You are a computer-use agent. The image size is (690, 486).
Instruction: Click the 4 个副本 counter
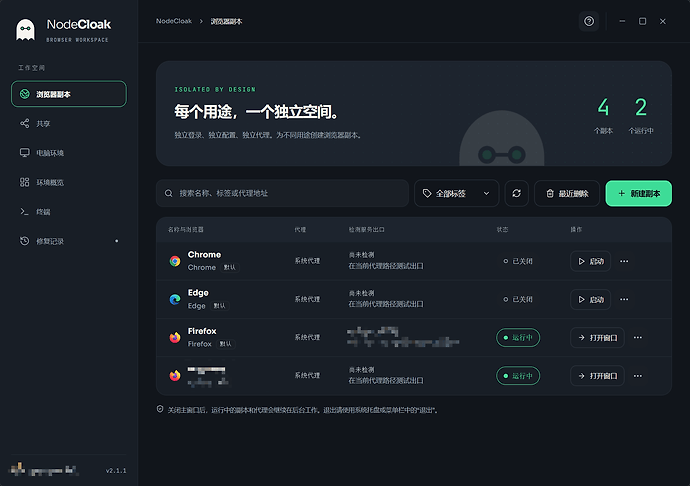(603, 116)
